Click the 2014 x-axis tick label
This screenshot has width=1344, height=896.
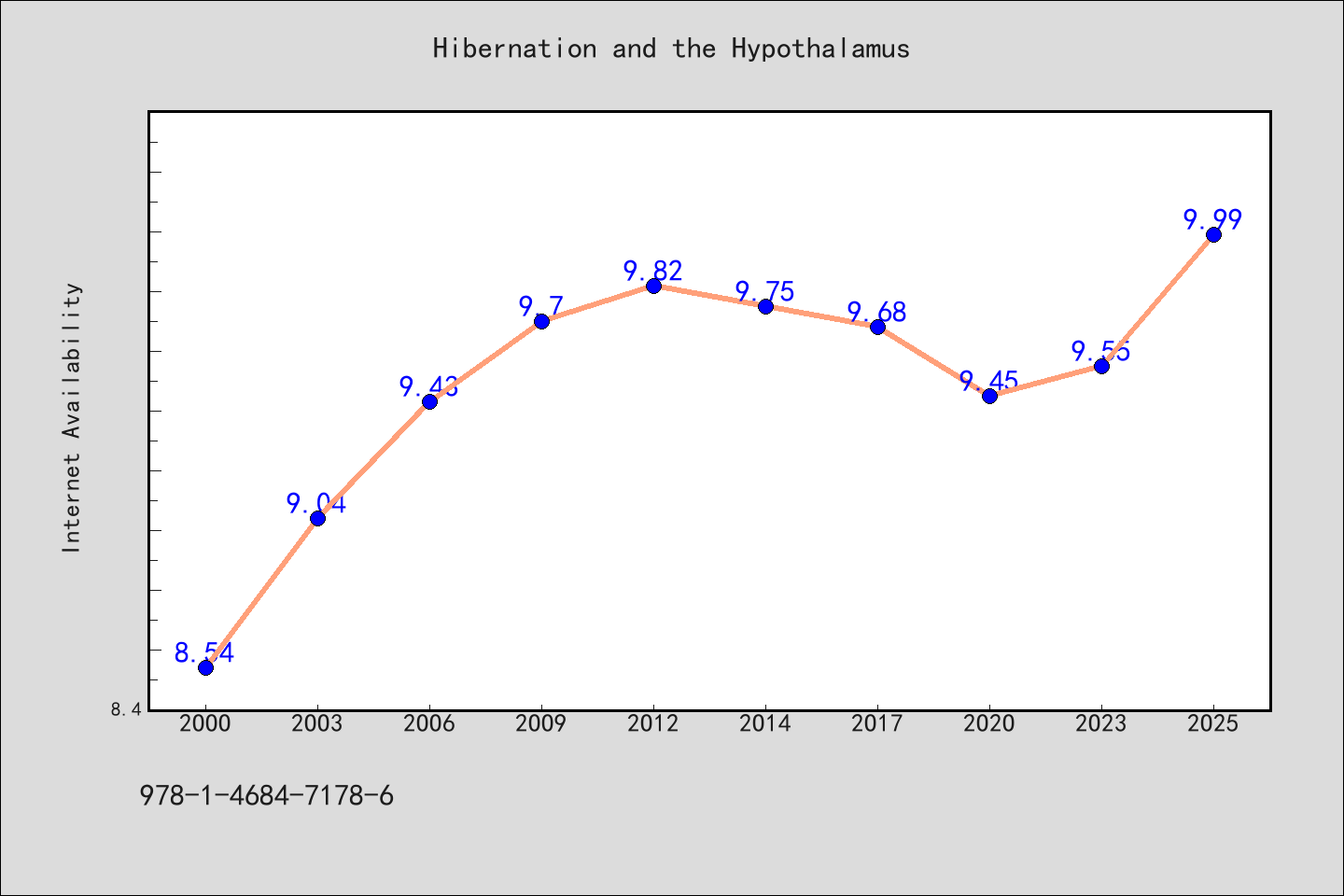click(x=765, y=723)
